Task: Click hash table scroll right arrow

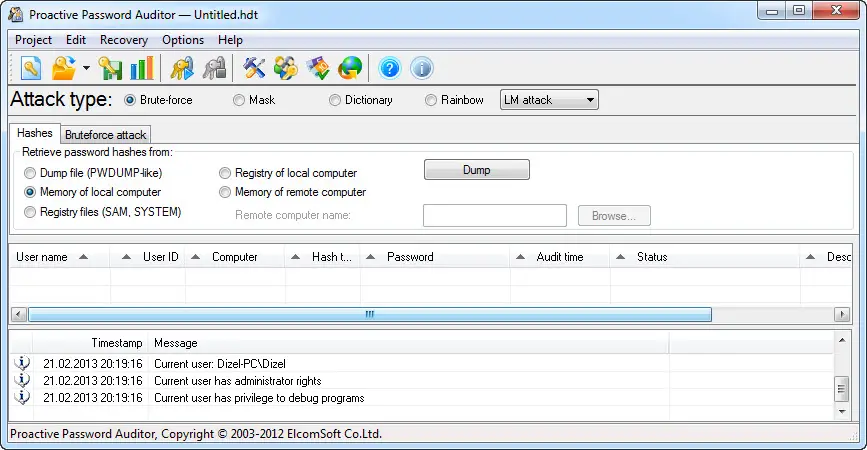Action: (x=842, y=315)
